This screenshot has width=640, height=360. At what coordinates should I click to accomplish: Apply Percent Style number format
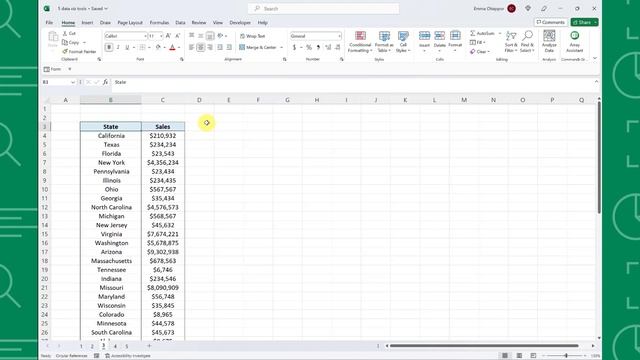309,47
